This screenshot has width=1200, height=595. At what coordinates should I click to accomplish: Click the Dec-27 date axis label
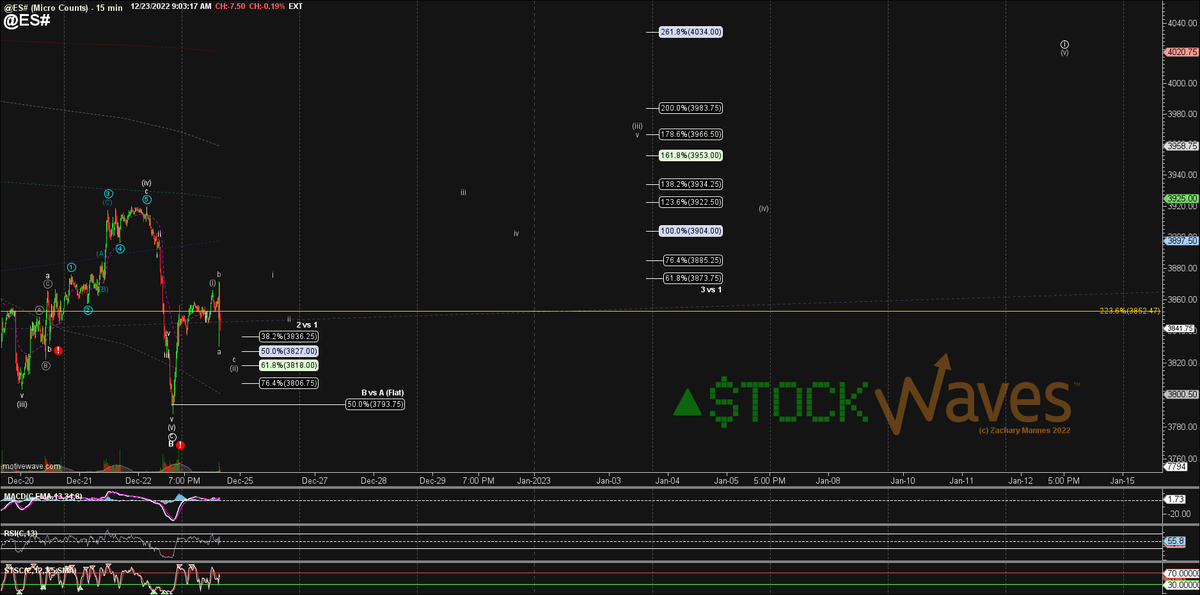316,480
